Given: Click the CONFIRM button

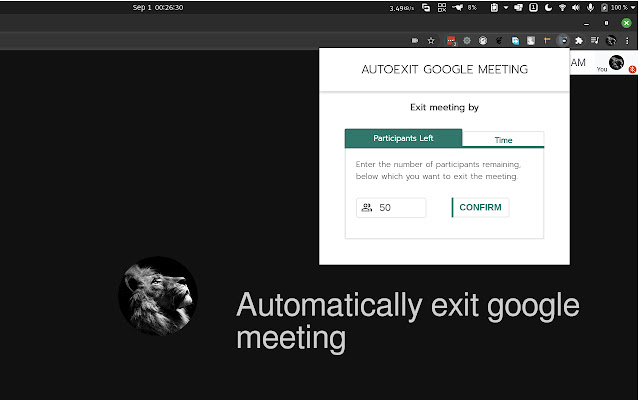Looking at the screenshot, I should tap(480, 207).
